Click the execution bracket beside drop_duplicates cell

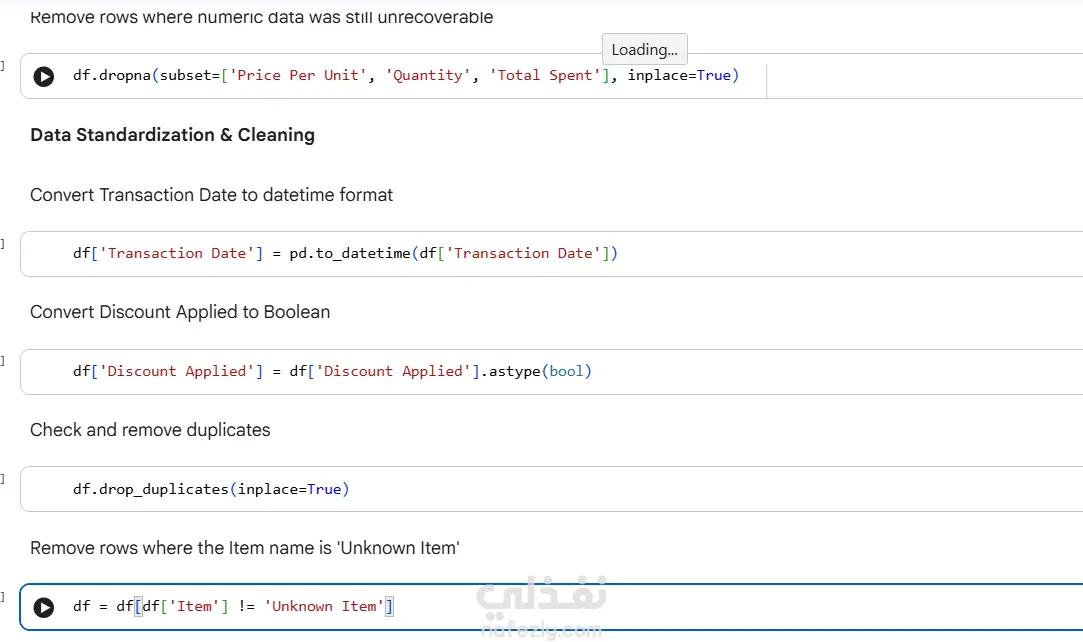point(3,479)
